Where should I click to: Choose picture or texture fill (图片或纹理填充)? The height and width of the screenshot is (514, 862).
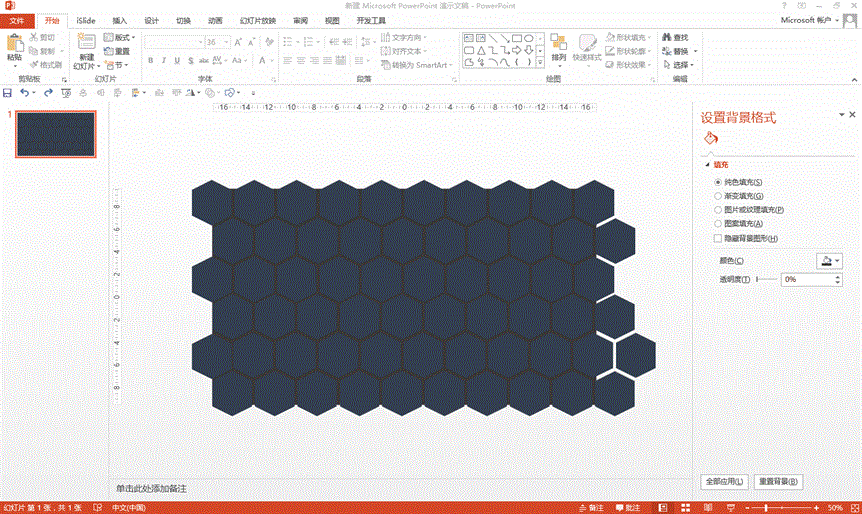coord(718,210)
